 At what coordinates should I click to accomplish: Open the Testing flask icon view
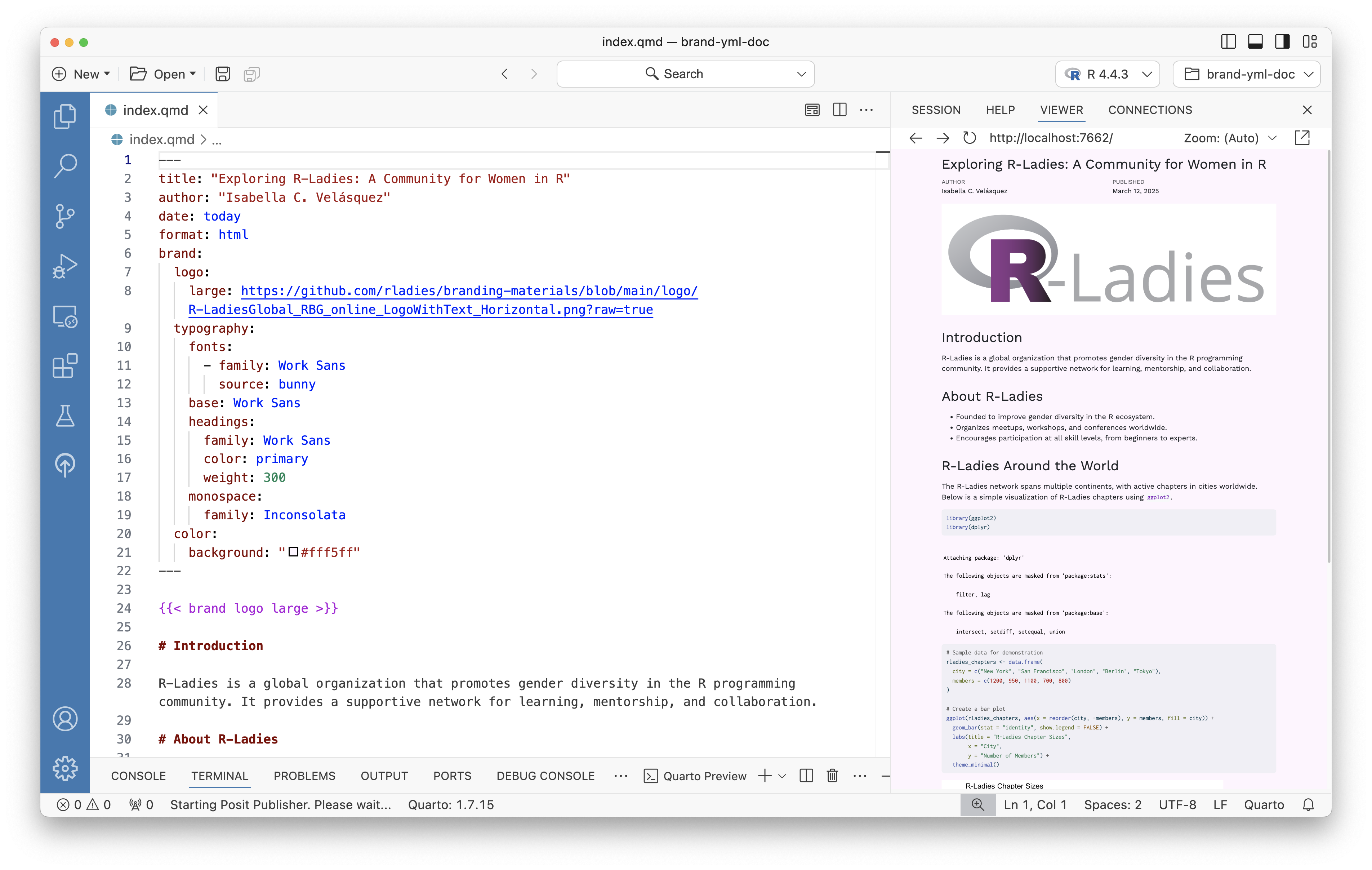coord(65,416)
